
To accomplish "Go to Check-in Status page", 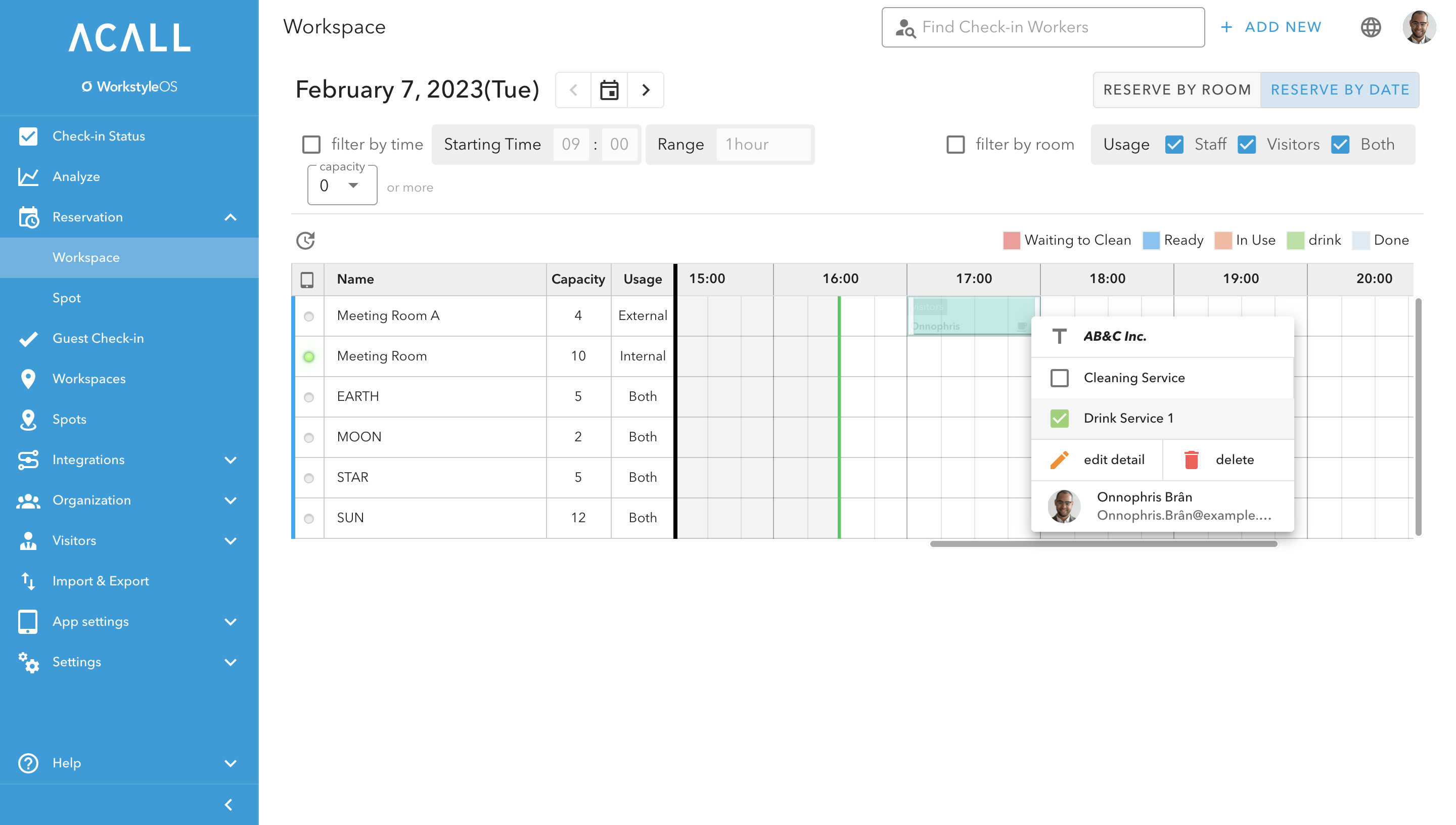I will pyautogui.click(x=129, y=136).
